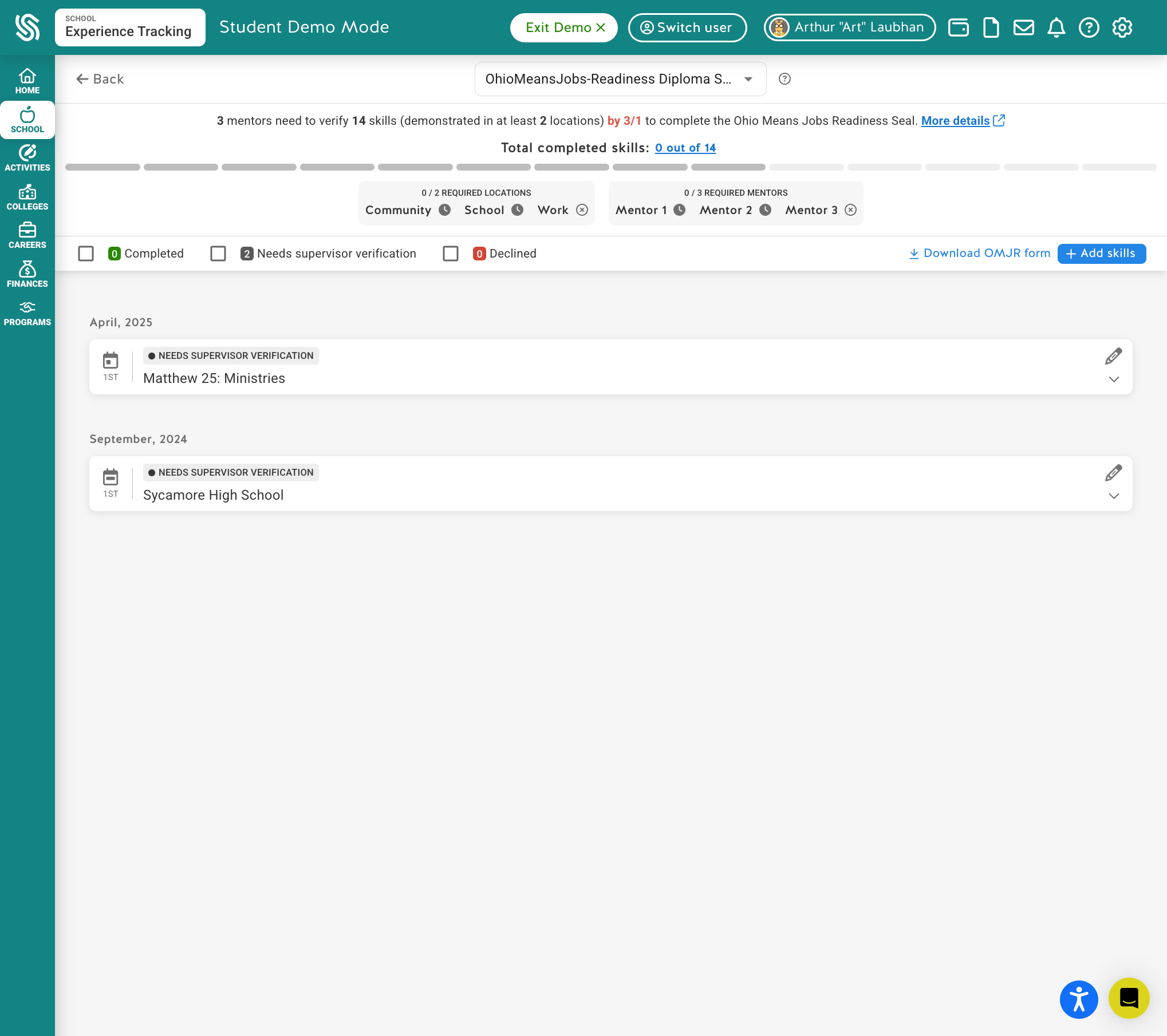Open notifications bell icon
Image resolution: width=1167 pixels, height=1036 pixels.
click(x=1056, y=27)
